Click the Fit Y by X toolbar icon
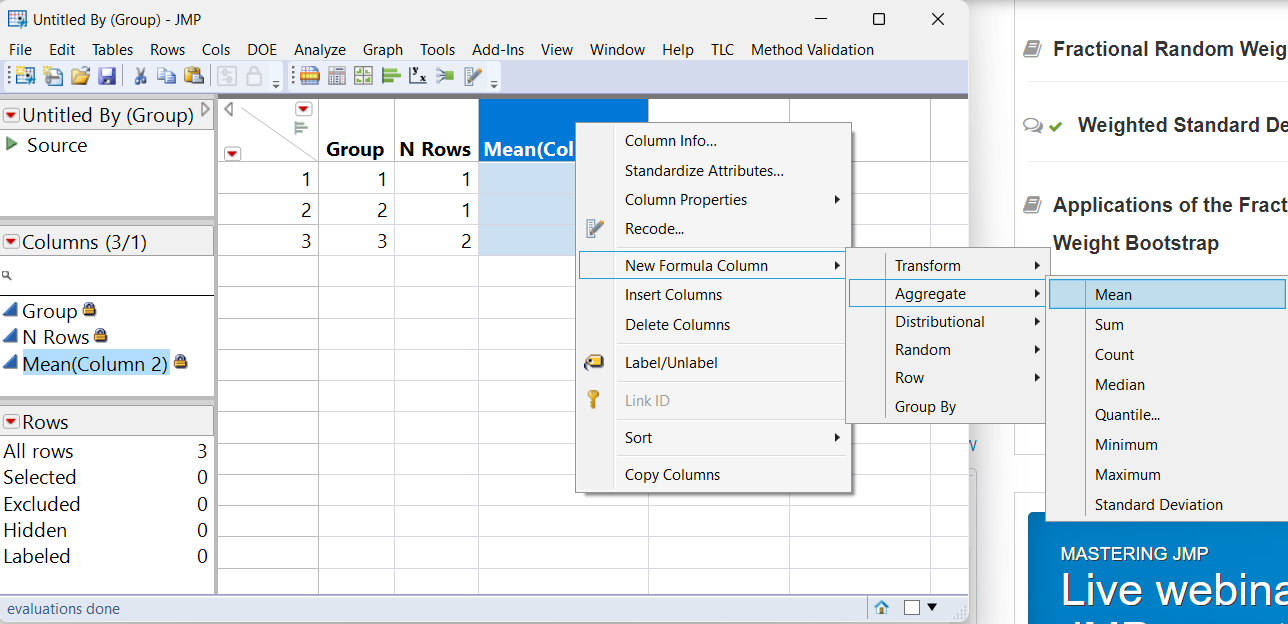The width and height of the screenshot is (1288, 624). 418,76
